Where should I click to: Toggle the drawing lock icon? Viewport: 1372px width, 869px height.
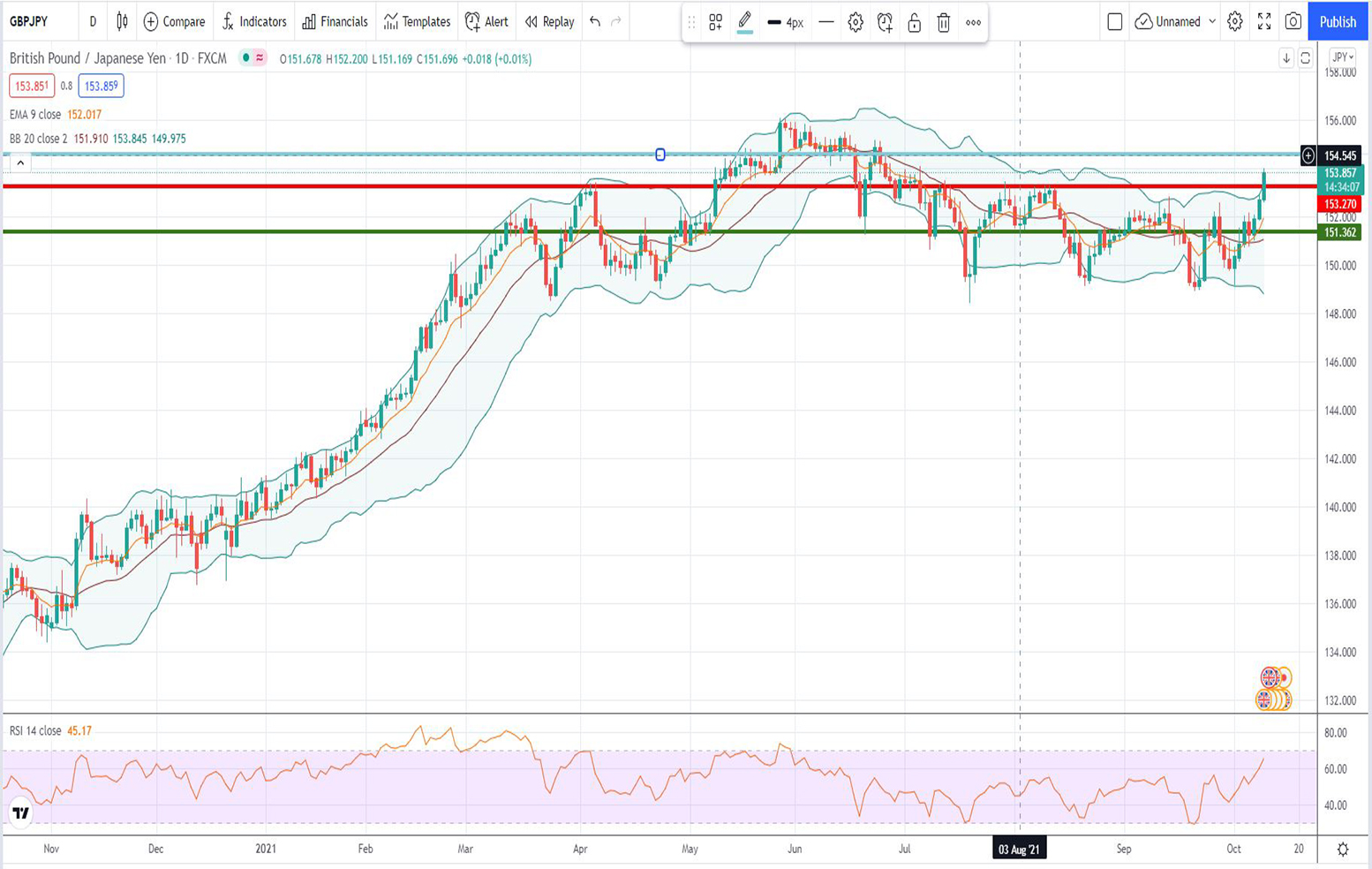914,23
